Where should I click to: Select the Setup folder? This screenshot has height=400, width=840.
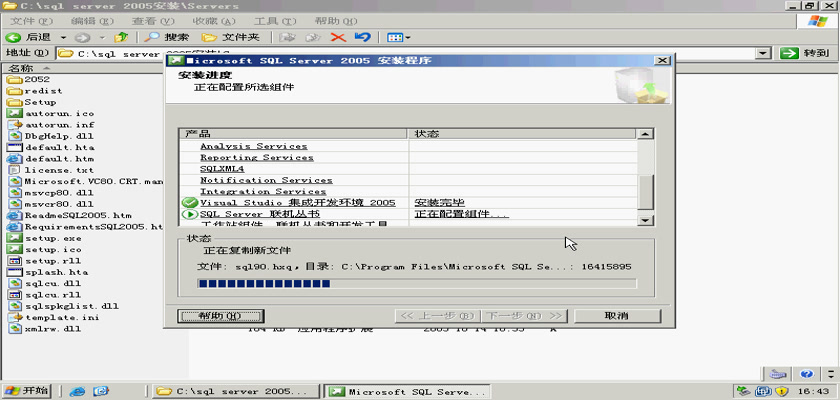coord(32,102)
